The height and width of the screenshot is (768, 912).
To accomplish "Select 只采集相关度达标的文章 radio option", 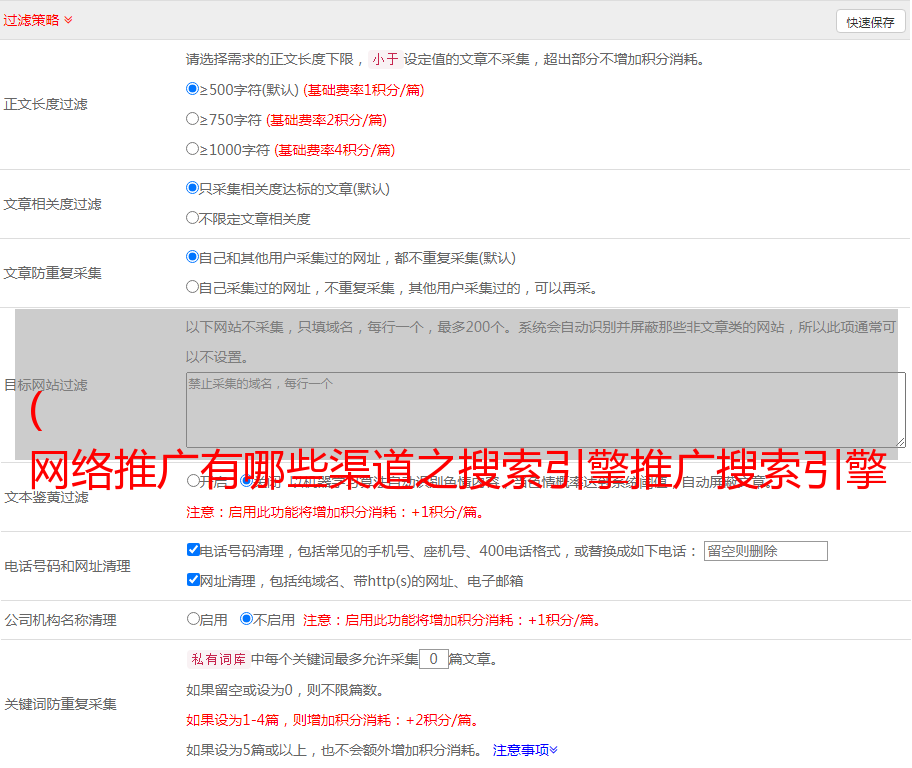I will click(x=193, y=188).
